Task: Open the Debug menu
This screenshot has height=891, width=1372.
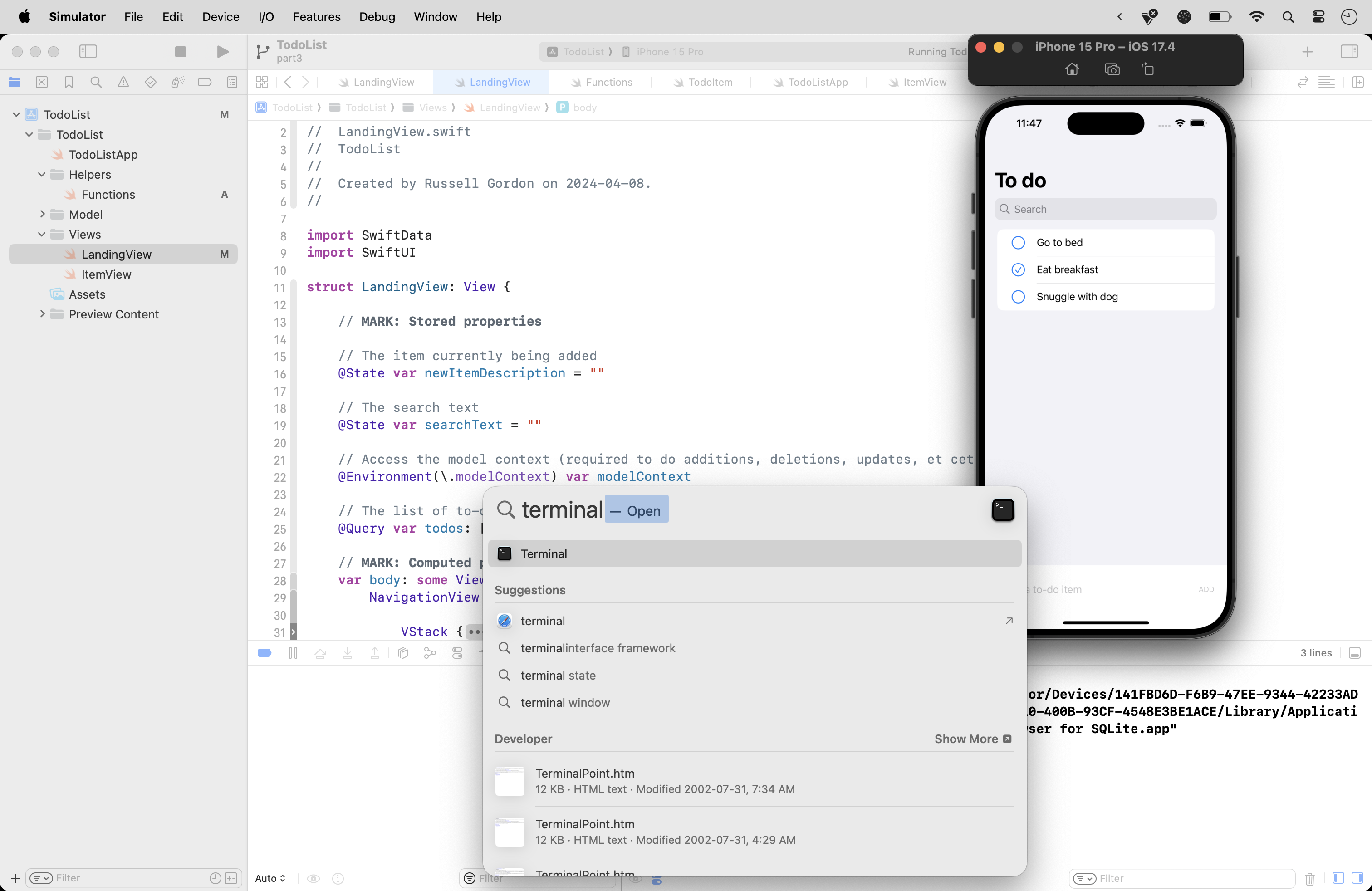Action: click(377, 17)
